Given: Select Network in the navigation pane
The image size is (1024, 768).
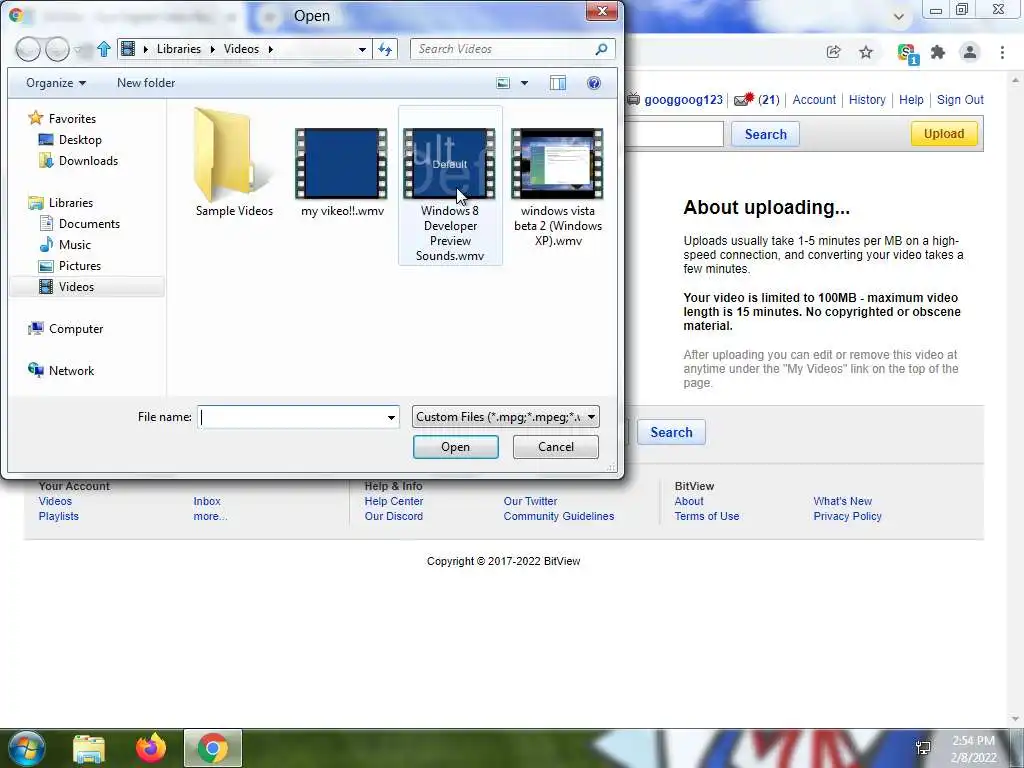Looking at the screenshot, I should (61, 370).
